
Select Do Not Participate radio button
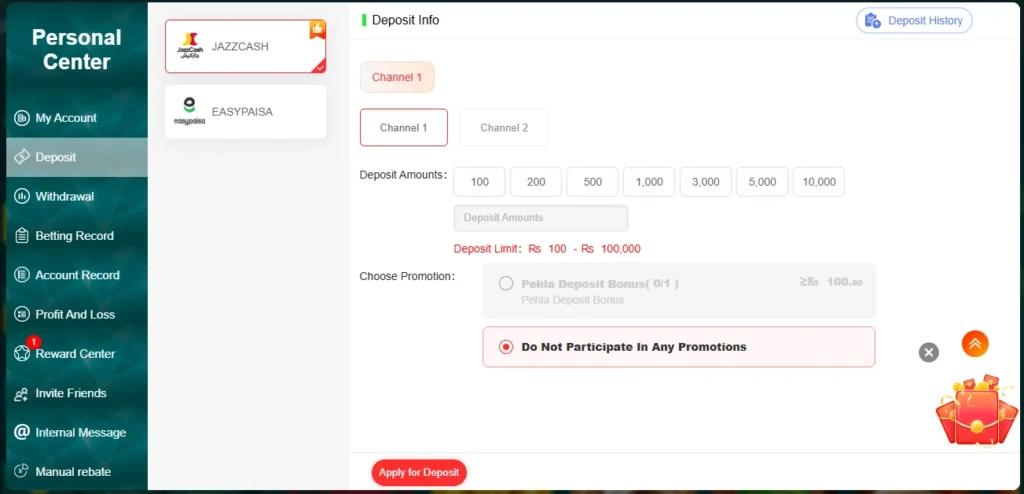click(x=505, y=347)
